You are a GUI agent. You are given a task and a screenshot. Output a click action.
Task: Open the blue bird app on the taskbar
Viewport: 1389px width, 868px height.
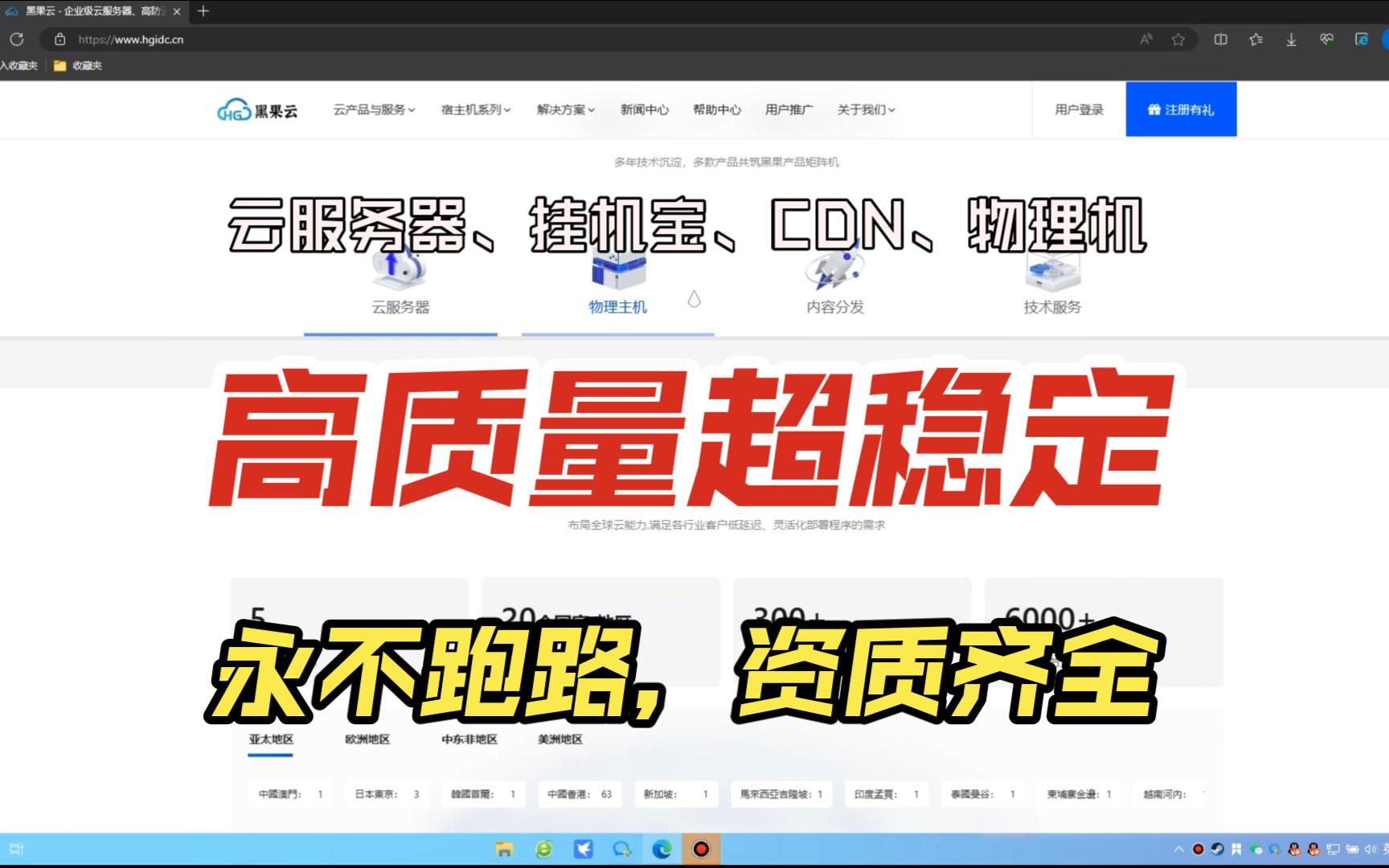(584, 849)
